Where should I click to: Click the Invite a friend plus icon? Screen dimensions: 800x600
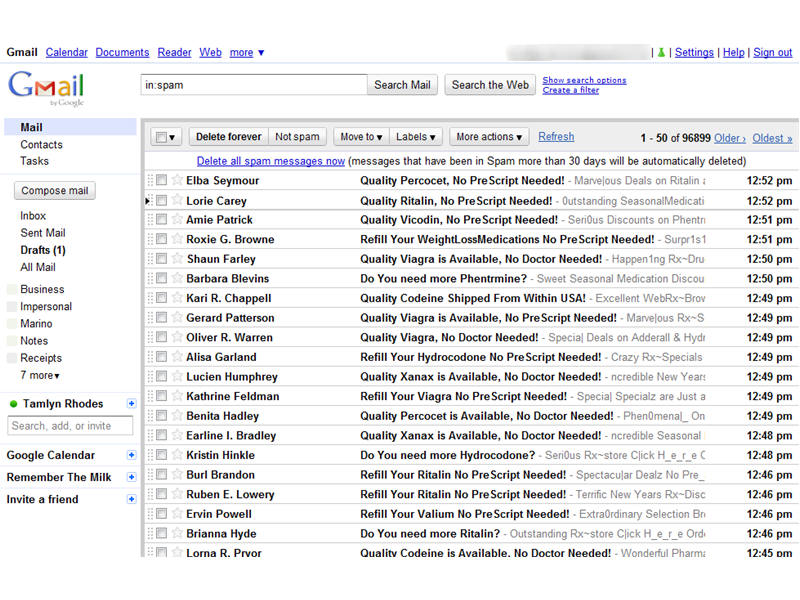click(130, 499)
